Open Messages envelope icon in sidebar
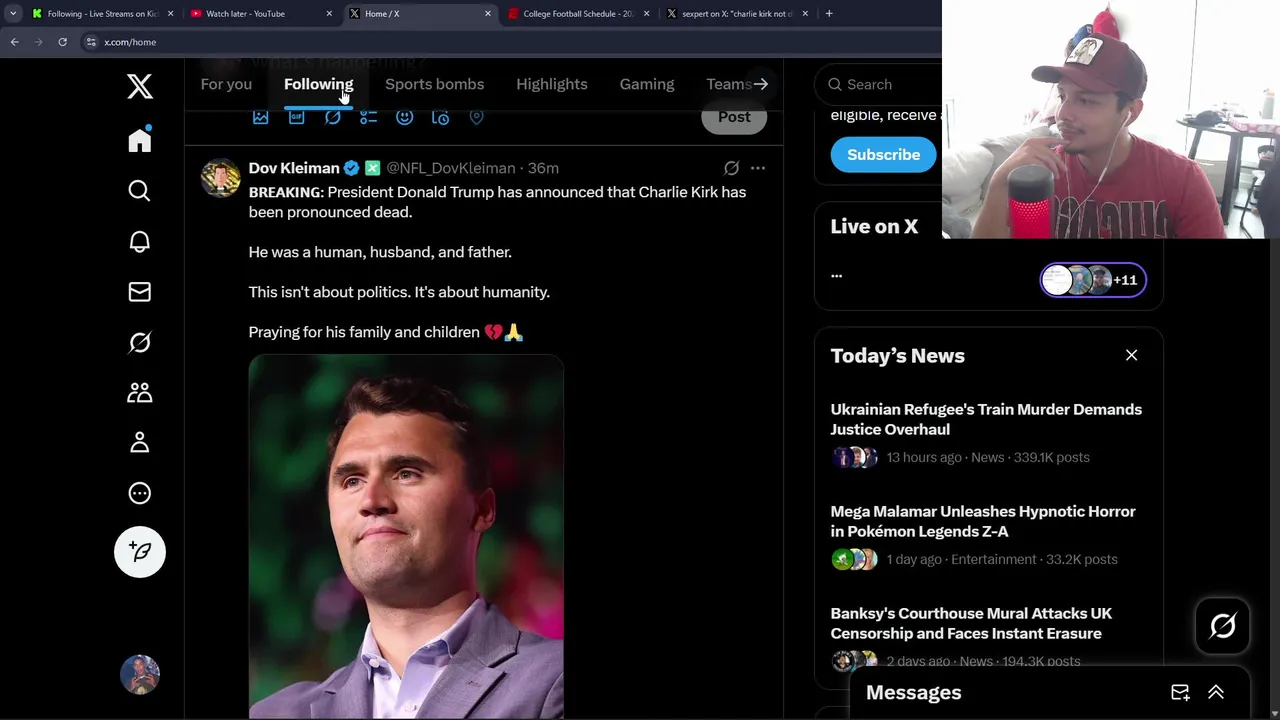 click(140, 292)
